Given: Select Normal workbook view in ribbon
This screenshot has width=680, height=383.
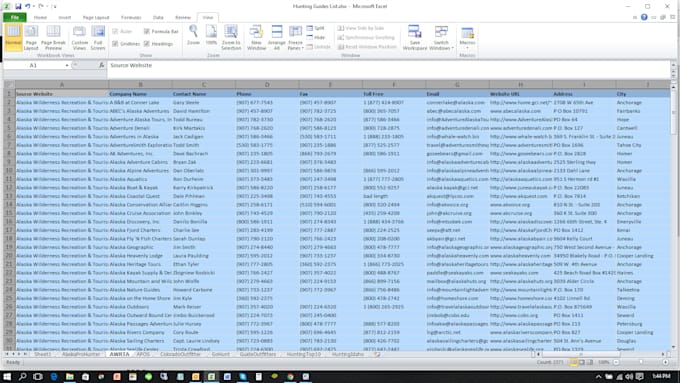Looking at the screenshot, I should pyautogui.click(x=13, y=38).
